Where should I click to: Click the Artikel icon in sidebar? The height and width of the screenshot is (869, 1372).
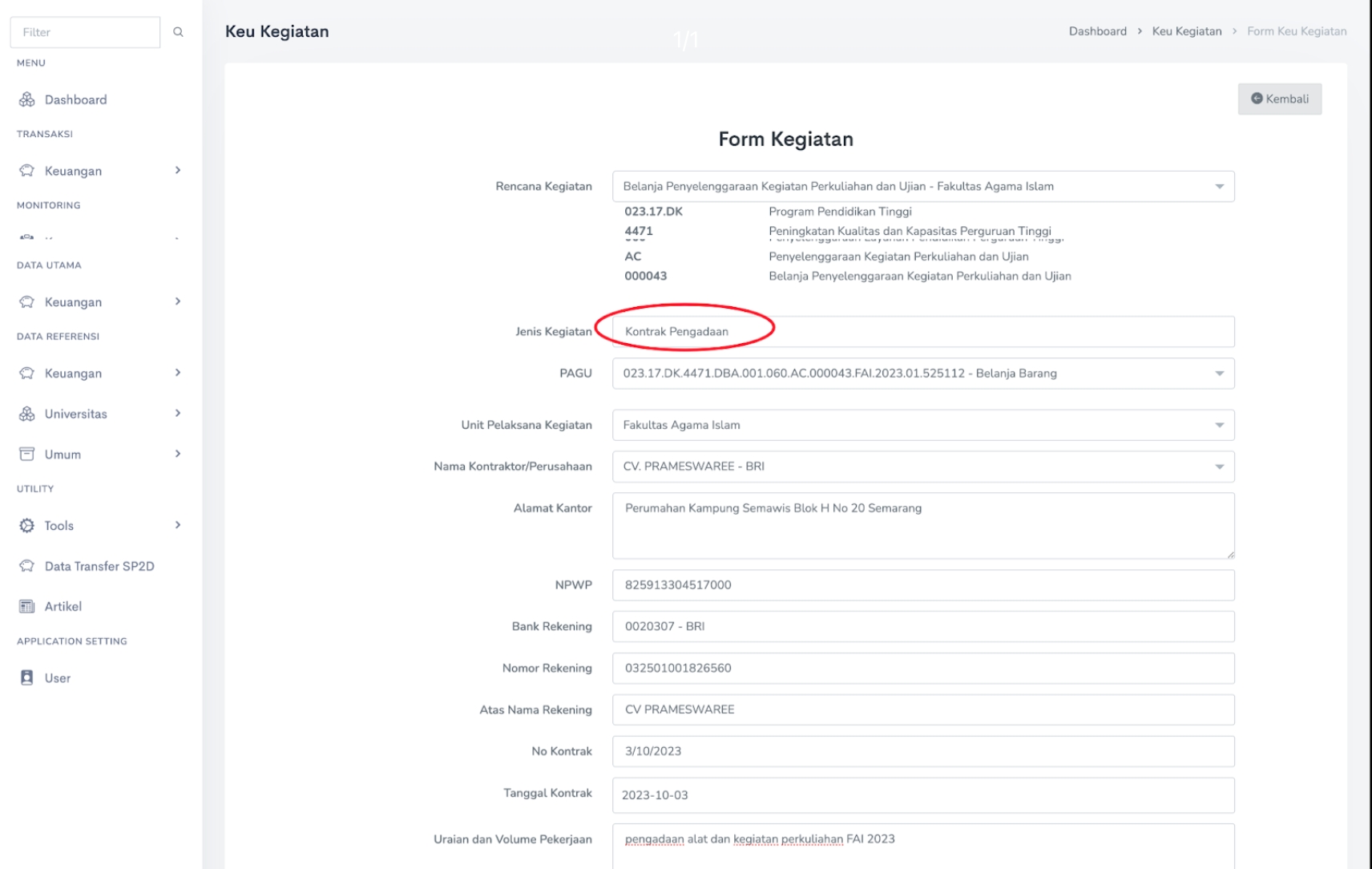coord(27,607)
